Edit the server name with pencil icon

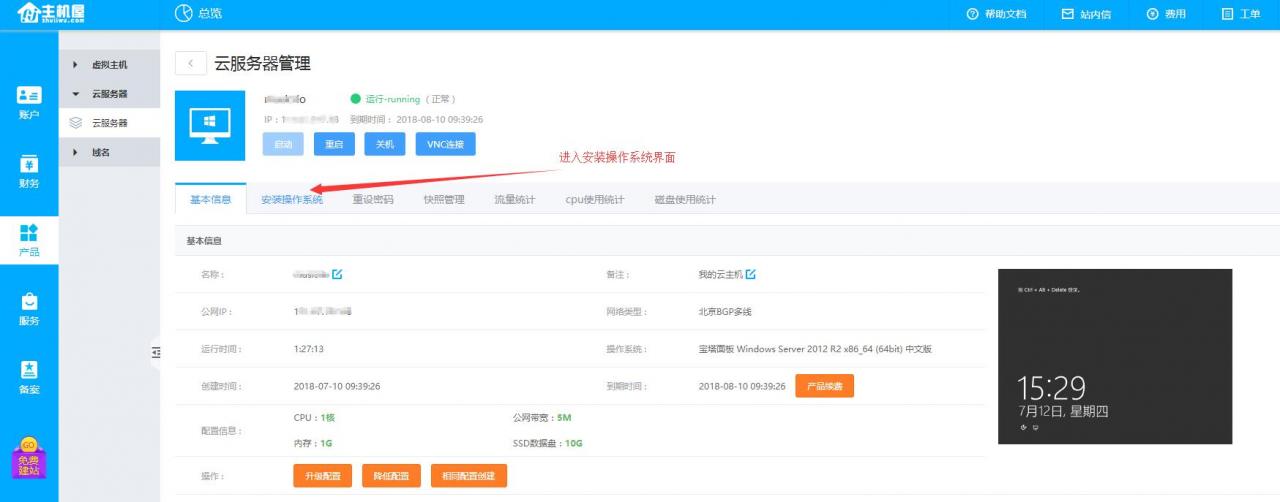point(337,274)
